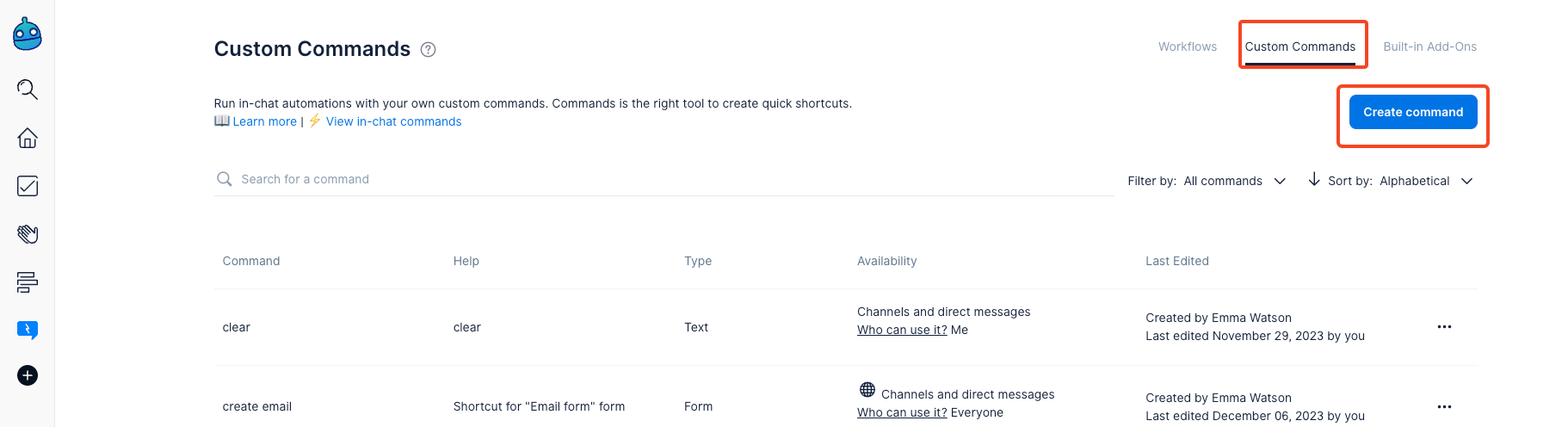Open the Filter by All commands dropdown

point(1207,181)
